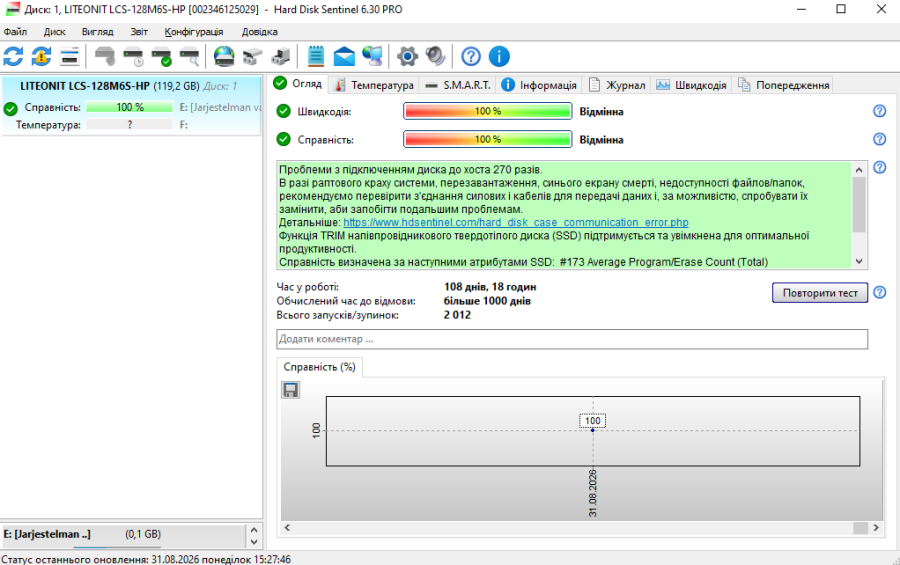The width and height of the screenshot is (900, 565).
Task: Open the Файл menu
Action: coord(15,32)
